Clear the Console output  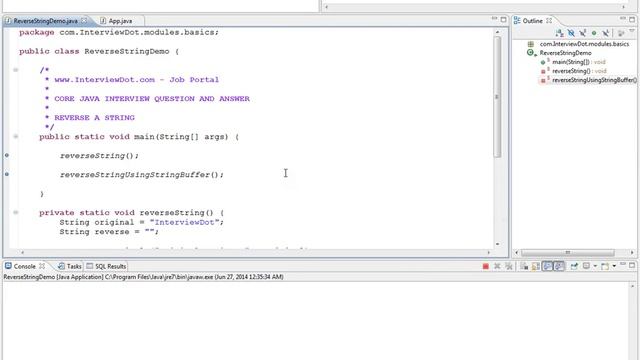tap(524, 266)
